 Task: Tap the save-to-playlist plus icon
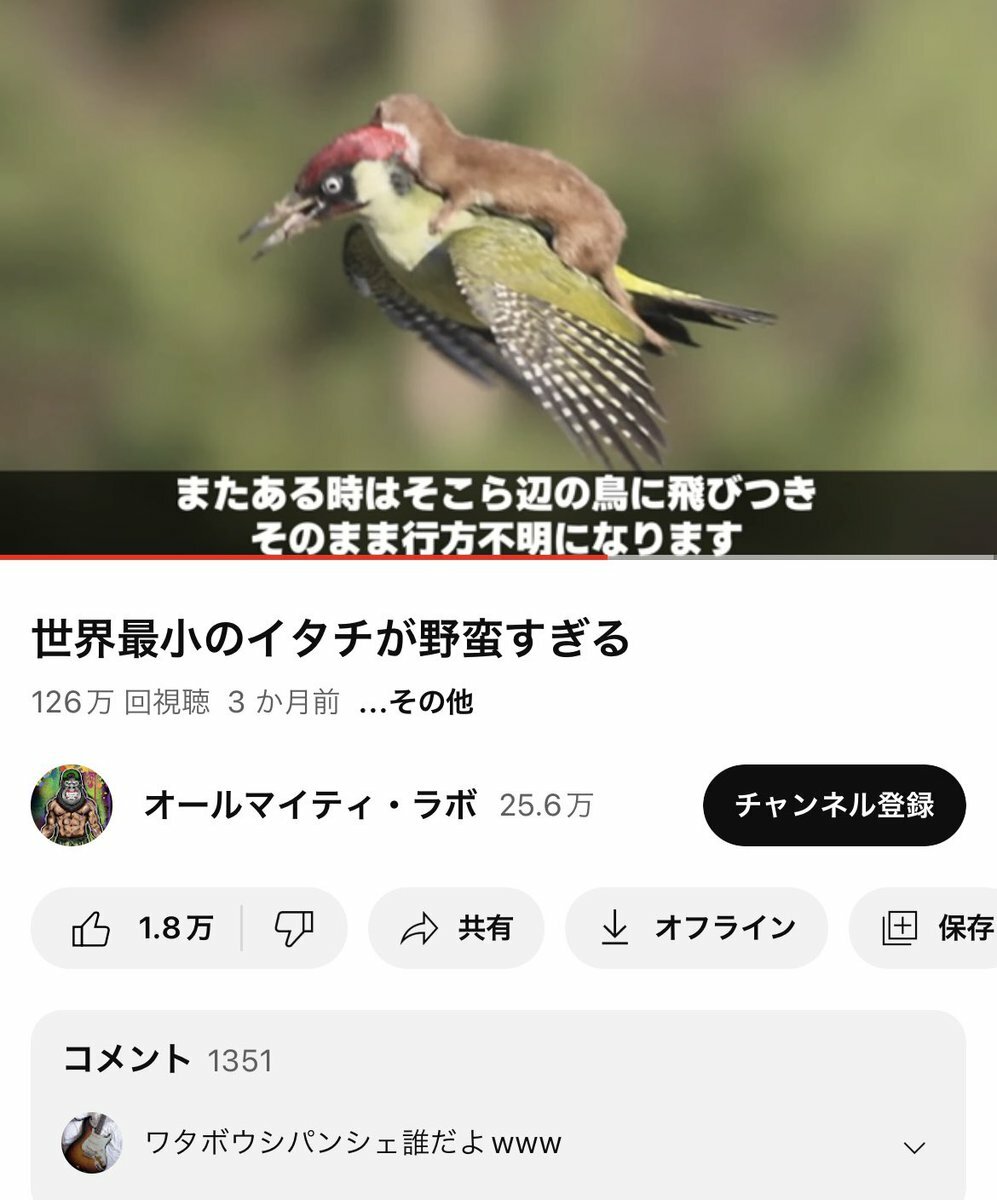899,929
